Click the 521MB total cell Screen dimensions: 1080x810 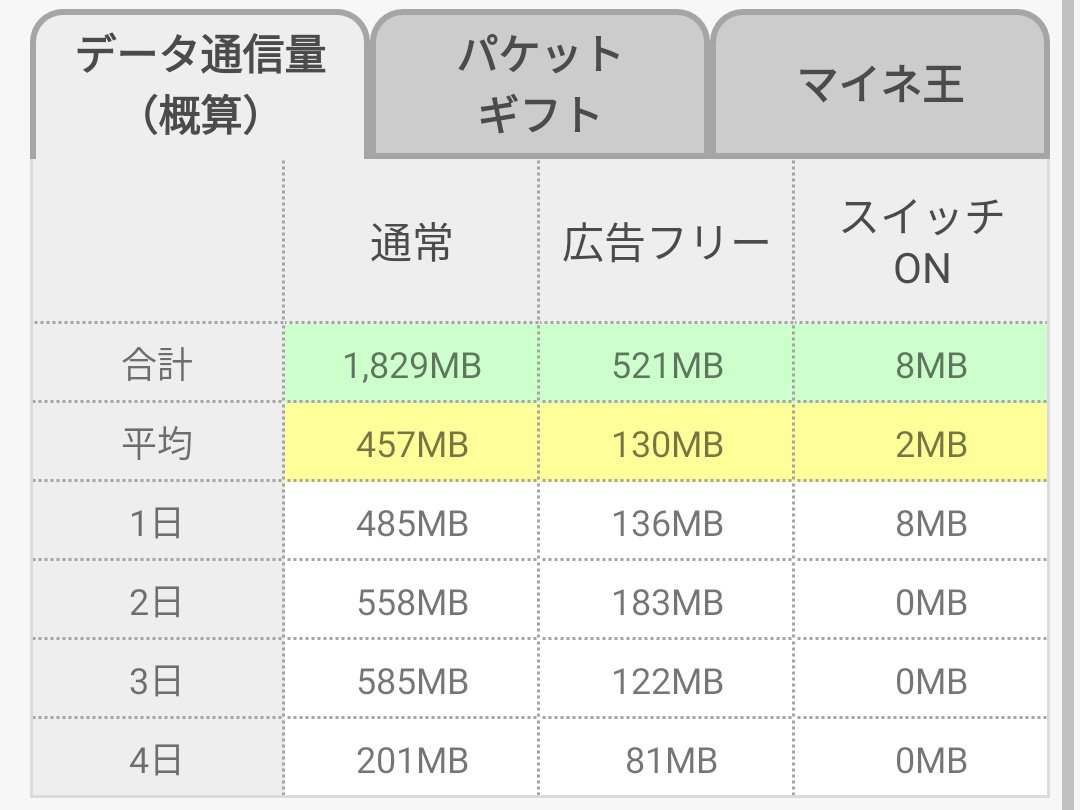click(x=666, y=363)
